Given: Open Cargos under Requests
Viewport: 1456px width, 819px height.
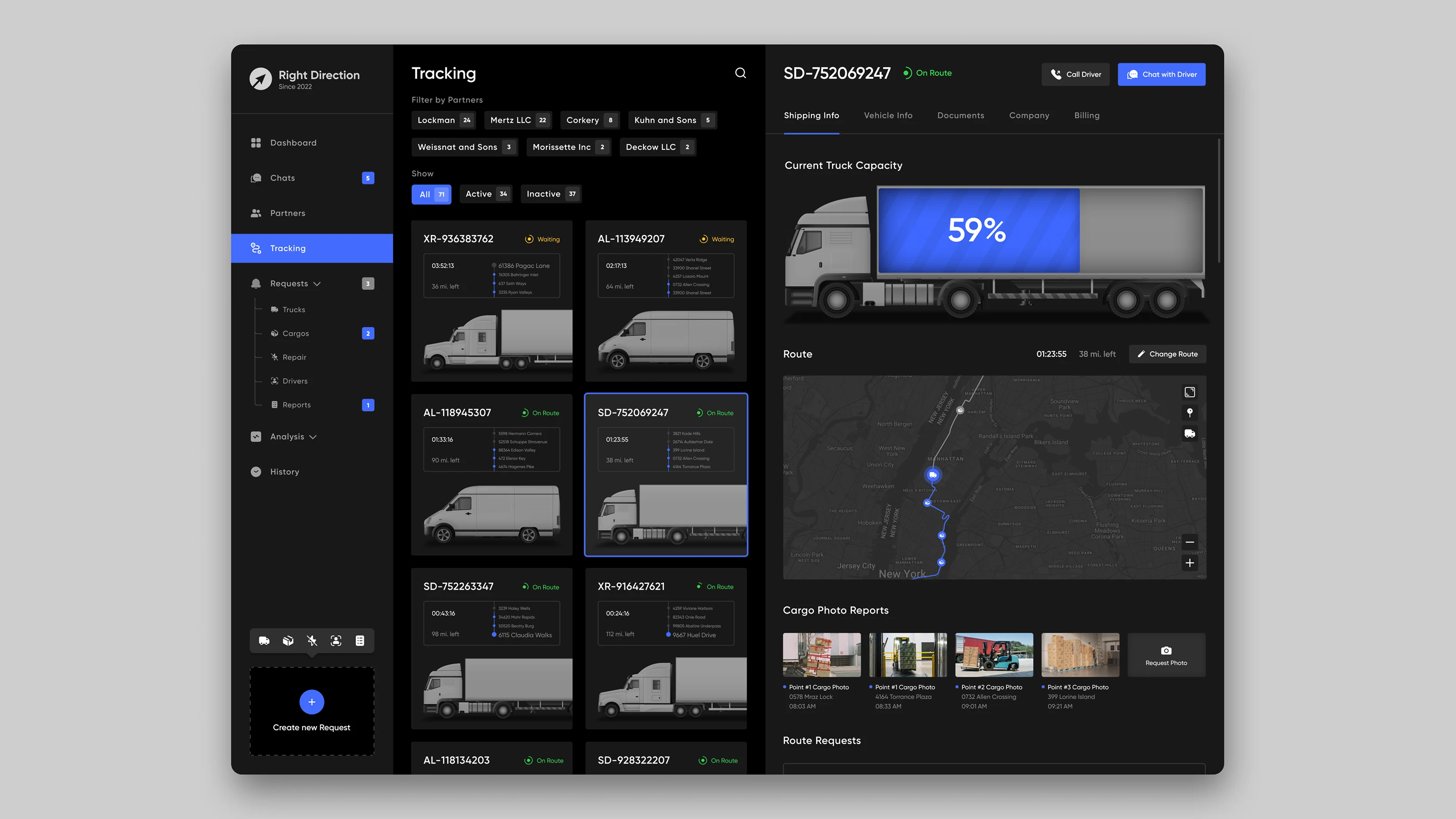Looking at the screenshot, I should coord(322,334).
